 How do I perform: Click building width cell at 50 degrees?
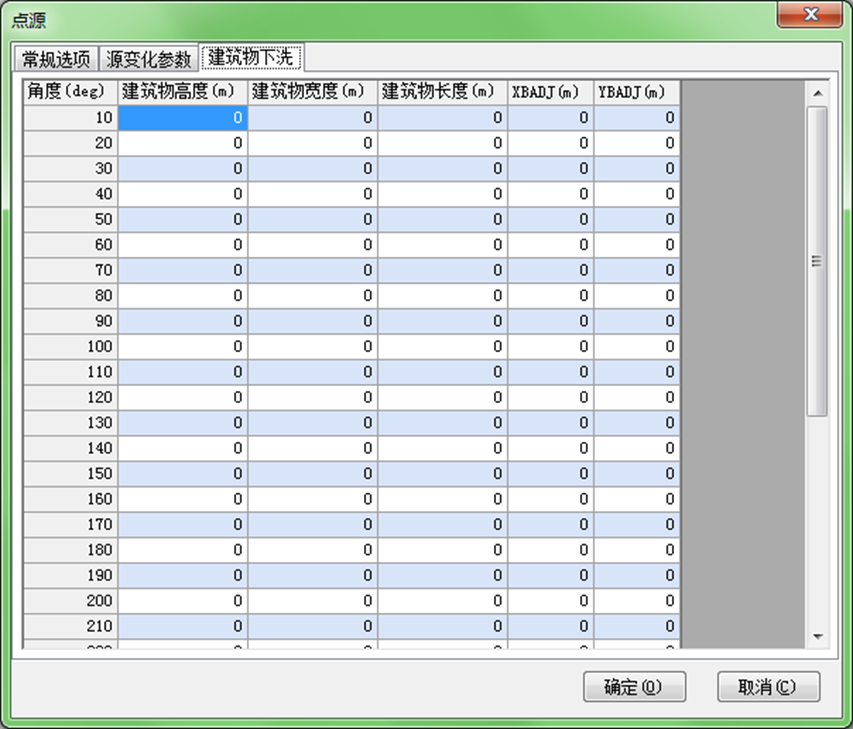click(312, 219)
